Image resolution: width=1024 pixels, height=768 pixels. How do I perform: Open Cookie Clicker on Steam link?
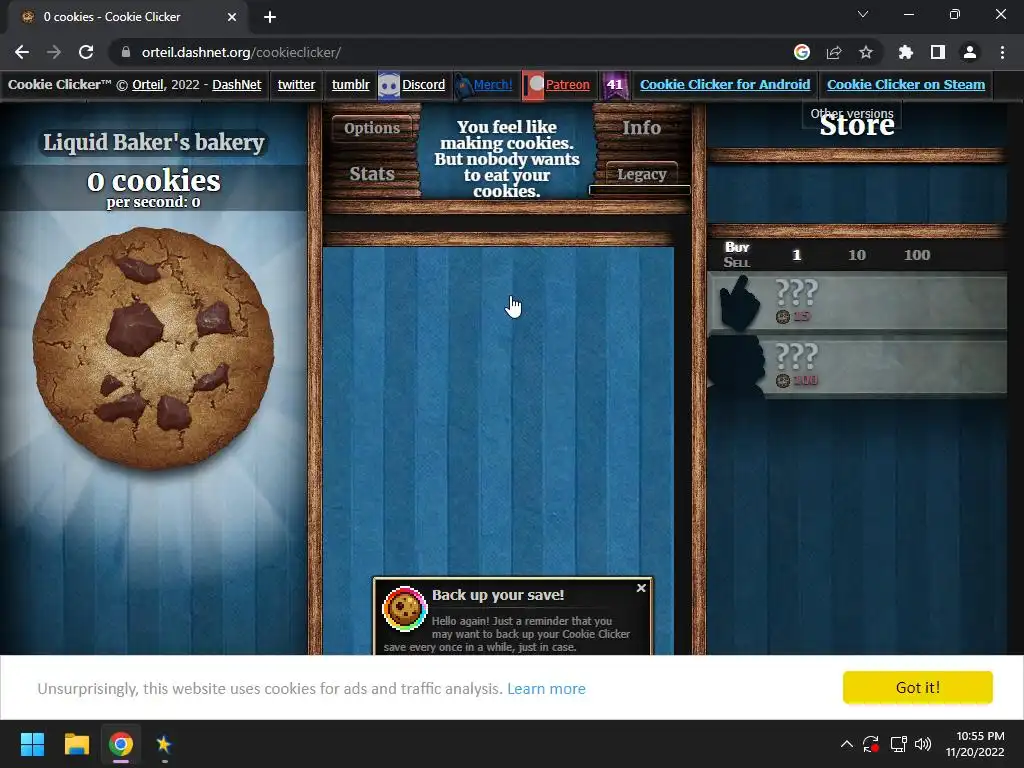coord(906,84)
